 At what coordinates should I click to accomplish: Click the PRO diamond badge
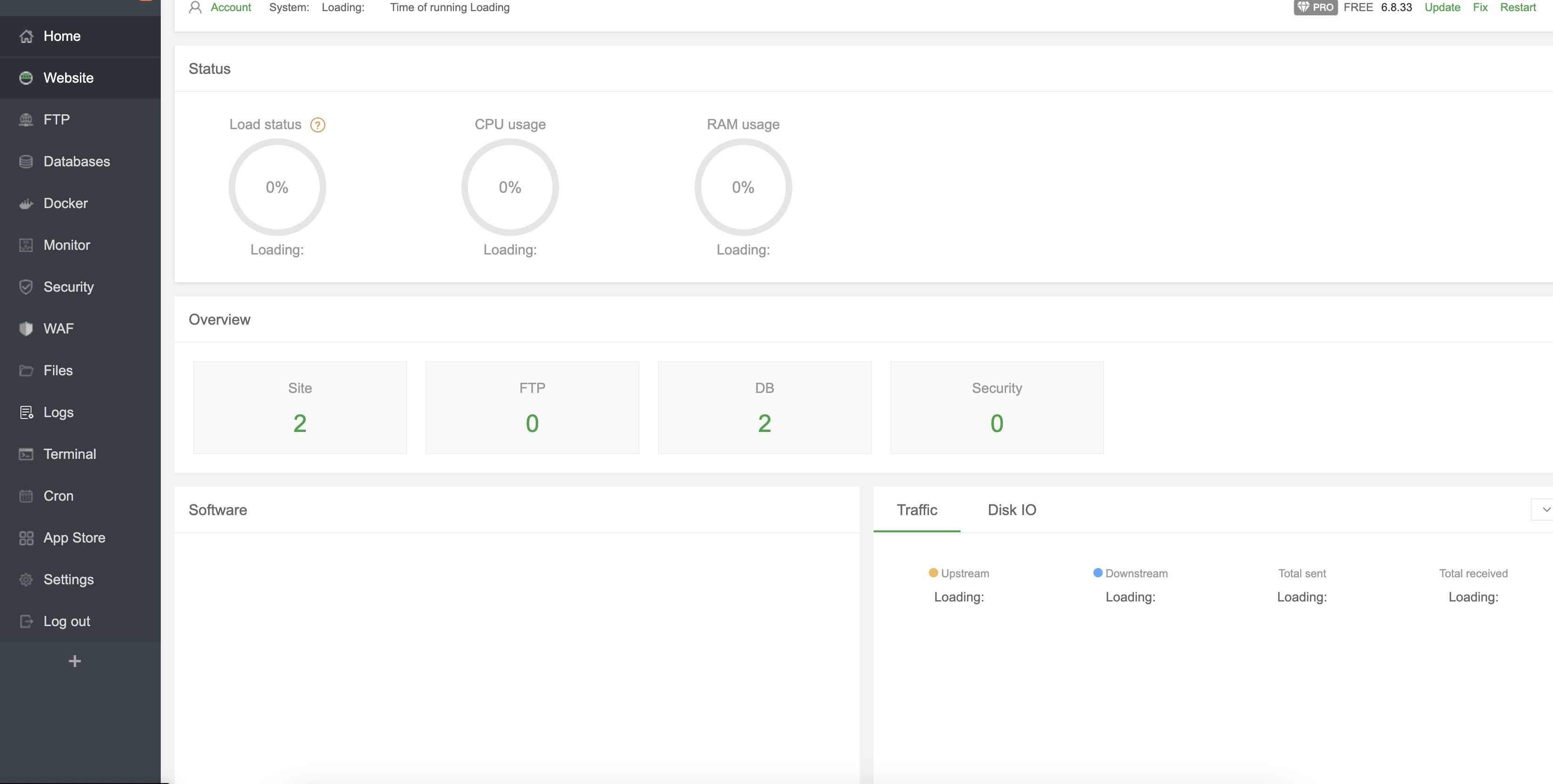point(1315,7)
